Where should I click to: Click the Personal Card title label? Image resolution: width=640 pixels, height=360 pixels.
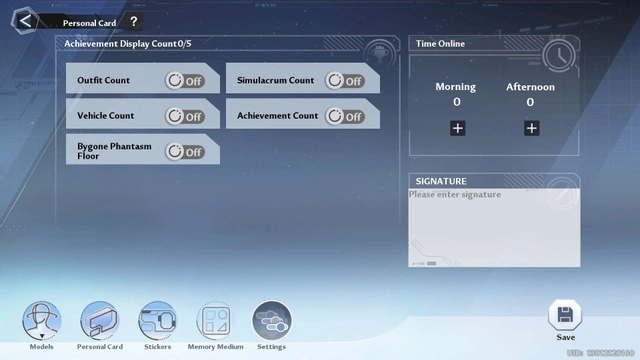click(89, 23)
